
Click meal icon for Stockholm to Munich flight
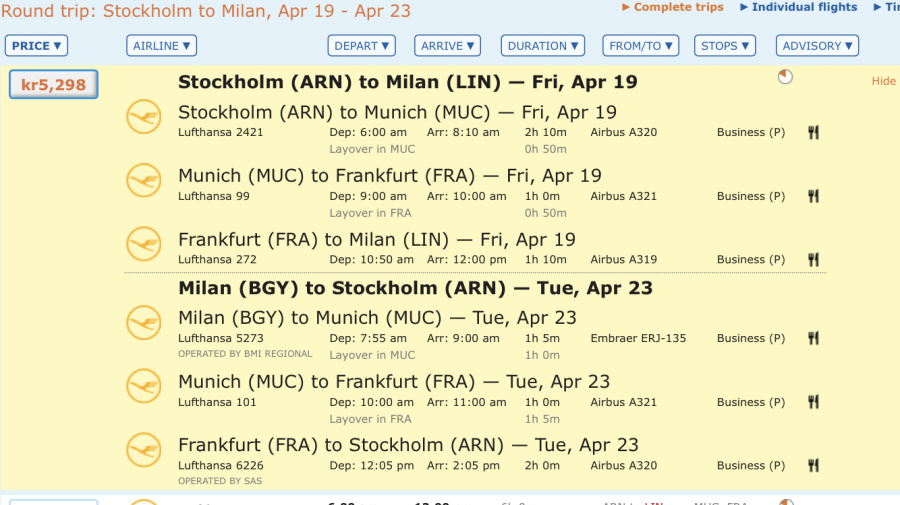[x=813, y=133]
